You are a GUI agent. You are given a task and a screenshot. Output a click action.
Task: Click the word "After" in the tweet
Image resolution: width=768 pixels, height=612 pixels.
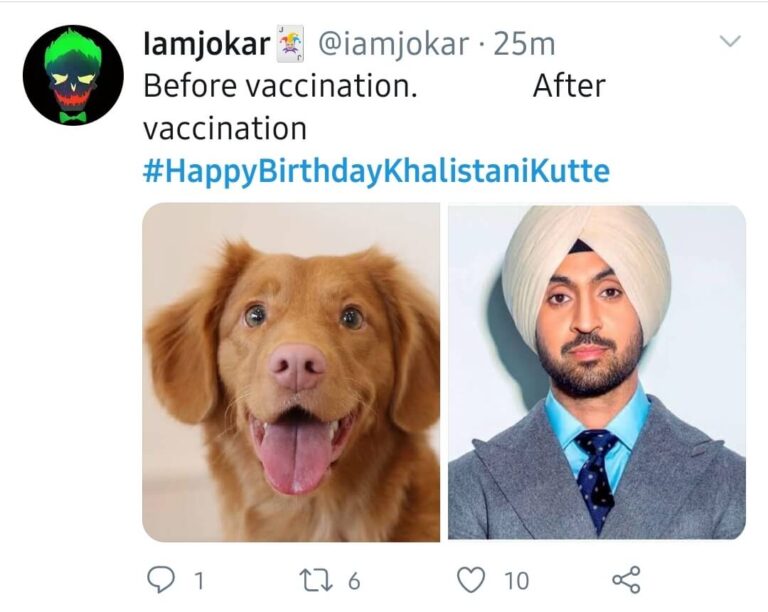tap(569, 86)
